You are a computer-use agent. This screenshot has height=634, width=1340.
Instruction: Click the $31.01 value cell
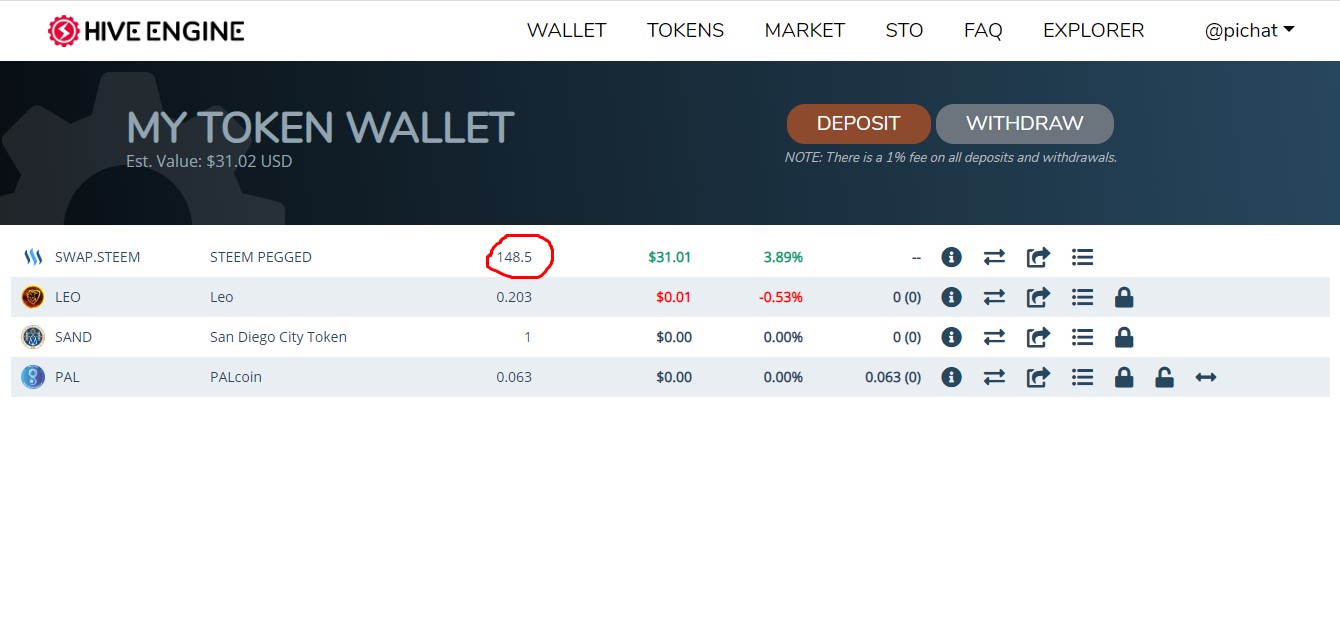670,257
